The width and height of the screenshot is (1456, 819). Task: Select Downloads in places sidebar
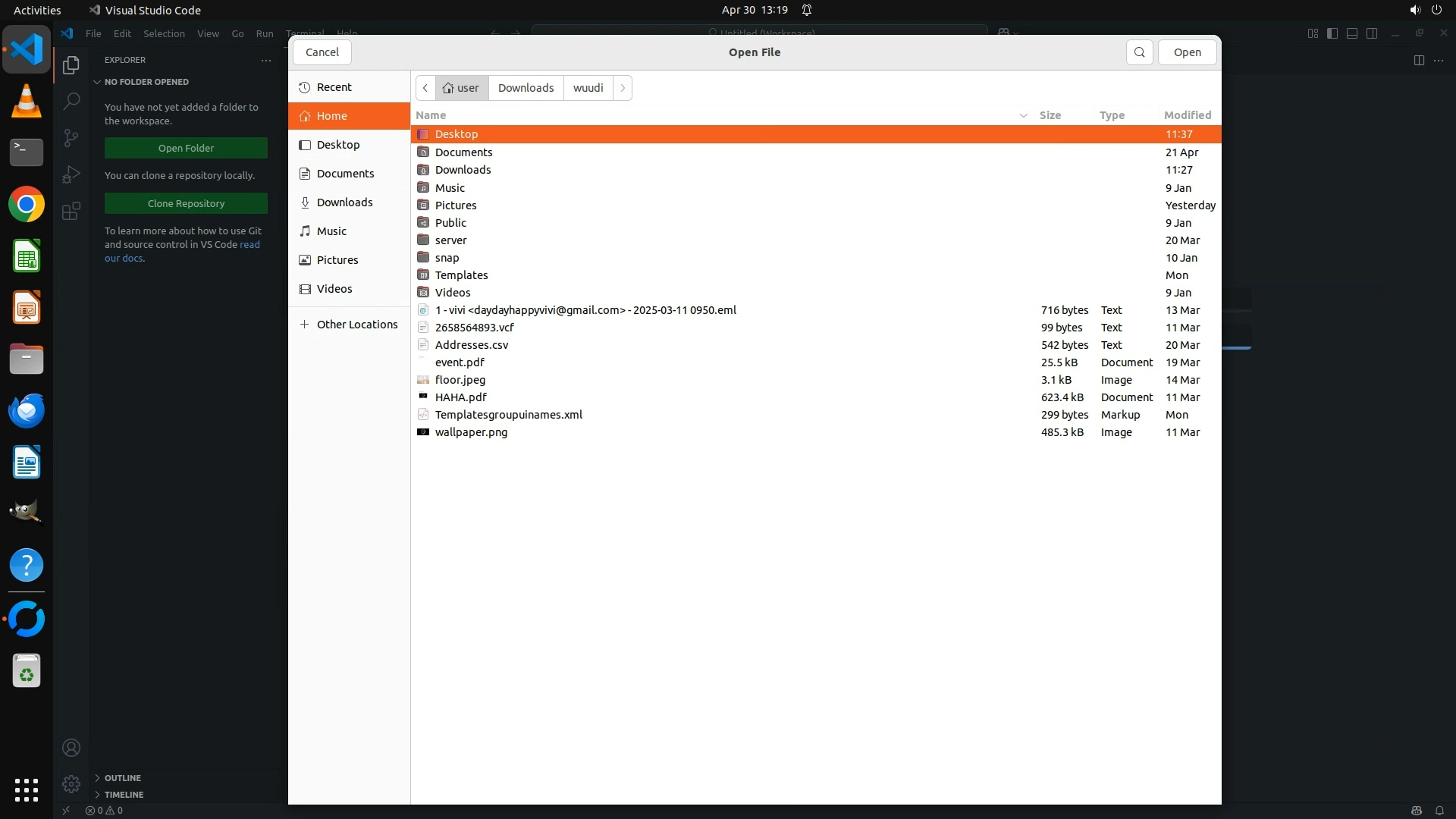(344, 202)
